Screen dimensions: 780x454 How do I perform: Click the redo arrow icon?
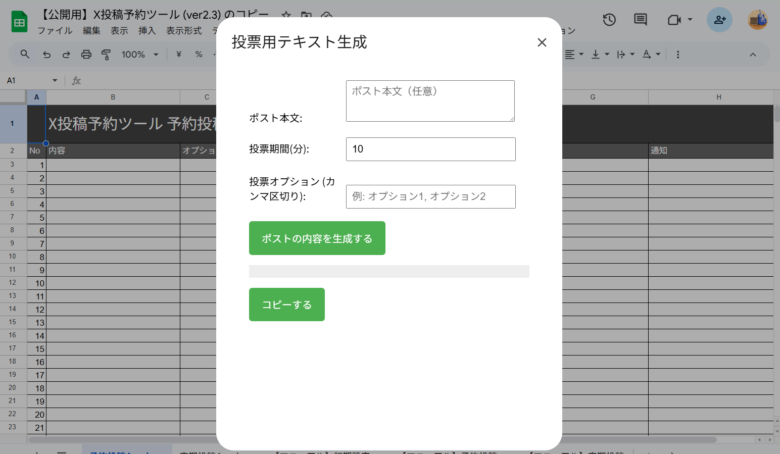[66, 54]
